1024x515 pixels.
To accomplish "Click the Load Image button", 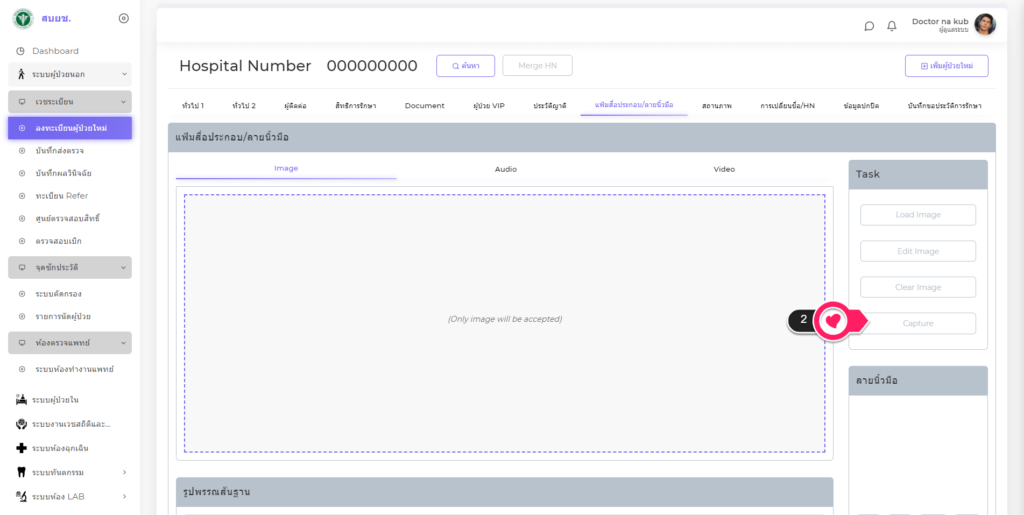I will click(x=917, y=215).
